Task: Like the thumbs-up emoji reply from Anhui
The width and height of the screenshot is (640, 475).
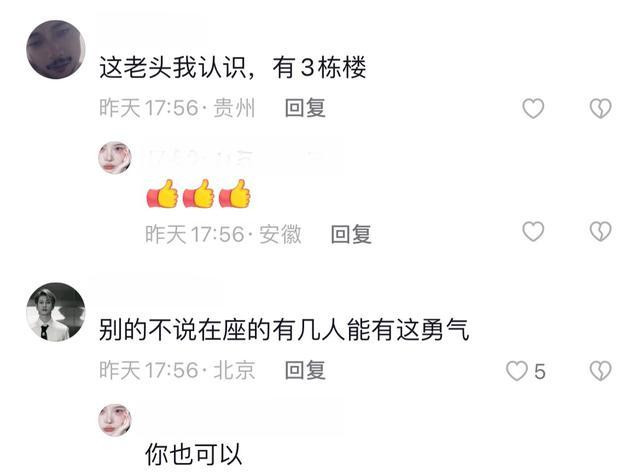Action: pyautogui.click(x=533, y=231)
